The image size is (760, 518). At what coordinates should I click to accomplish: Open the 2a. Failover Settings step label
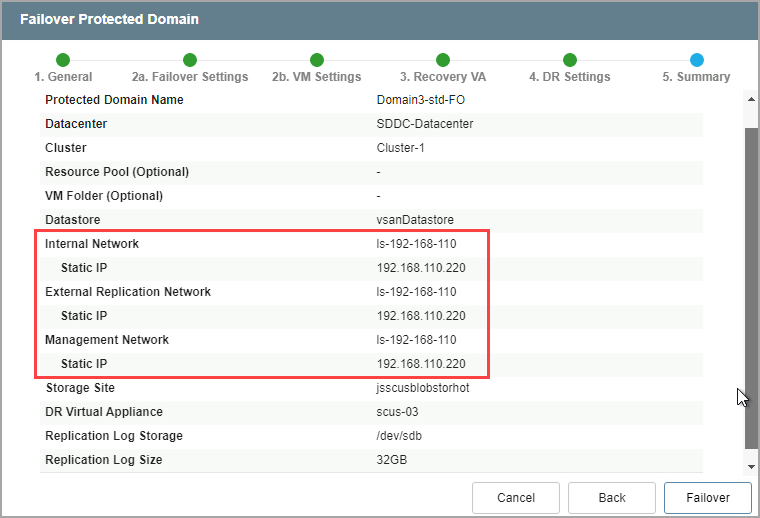(190, 77)
